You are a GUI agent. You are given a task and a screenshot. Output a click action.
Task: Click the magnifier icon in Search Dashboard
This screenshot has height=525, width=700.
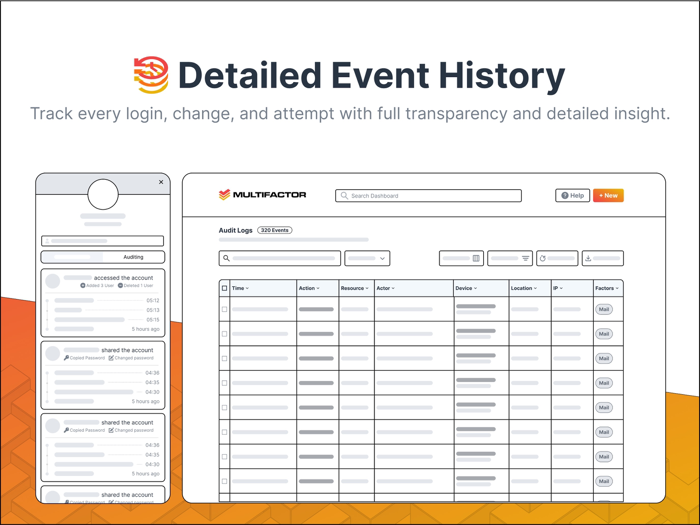tap(344, 196)
